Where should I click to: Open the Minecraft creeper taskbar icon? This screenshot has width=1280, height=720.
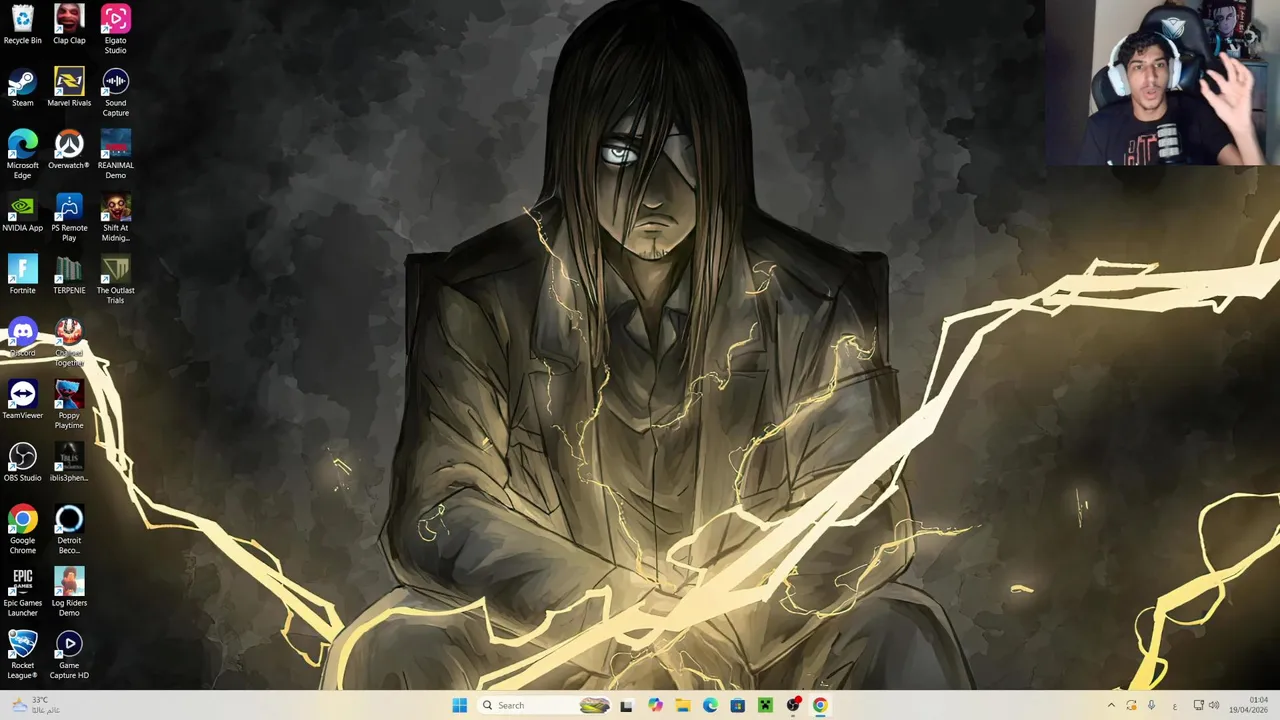[x=765, y=705]
